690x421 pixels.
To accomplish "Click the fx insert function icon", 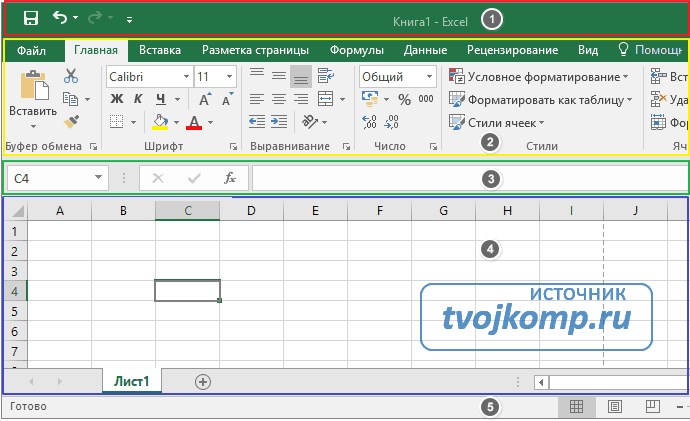I will [230, 178].
